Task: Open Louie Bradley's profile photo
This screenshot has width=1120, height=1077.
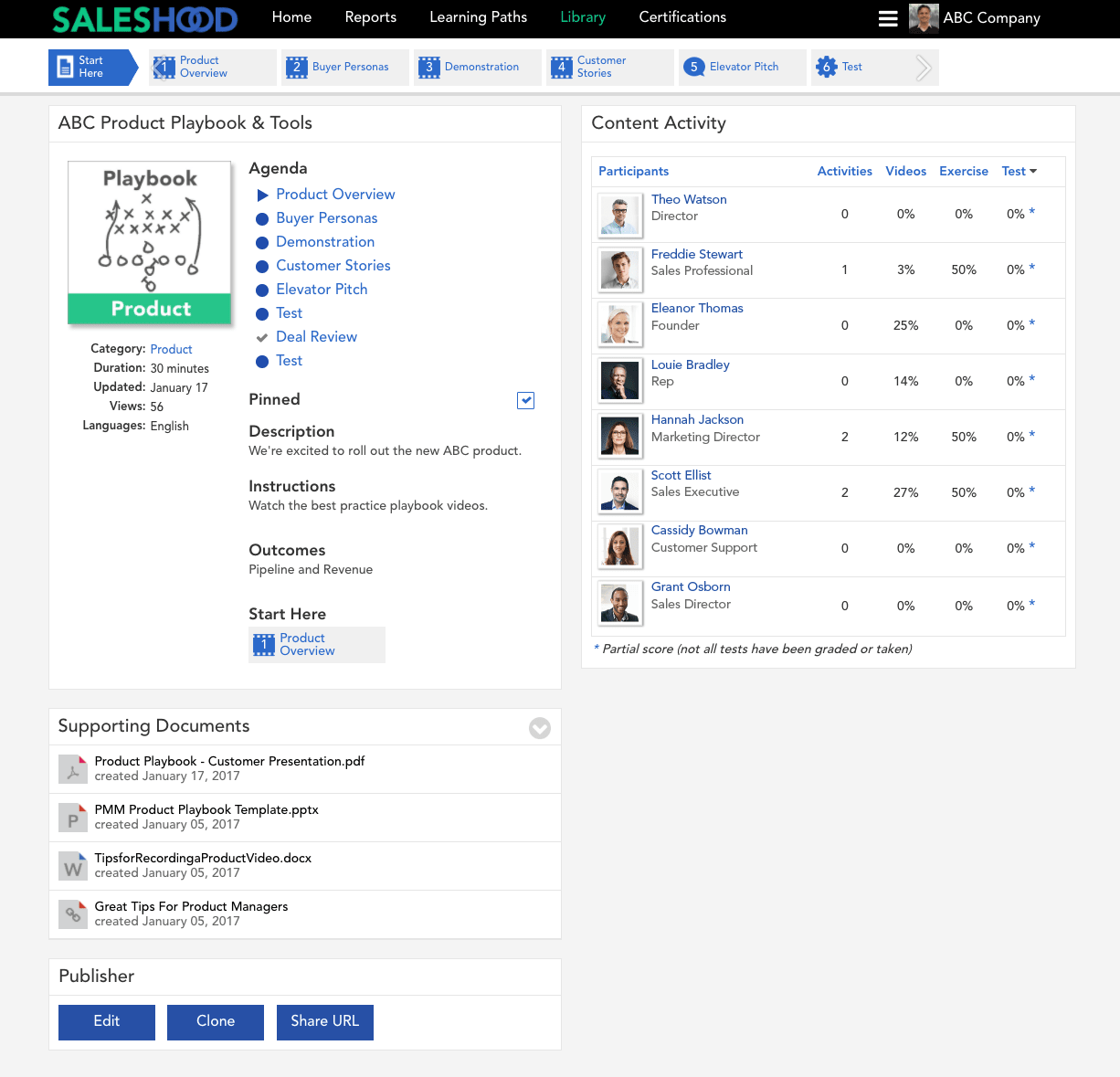Action: click(619, 381)
